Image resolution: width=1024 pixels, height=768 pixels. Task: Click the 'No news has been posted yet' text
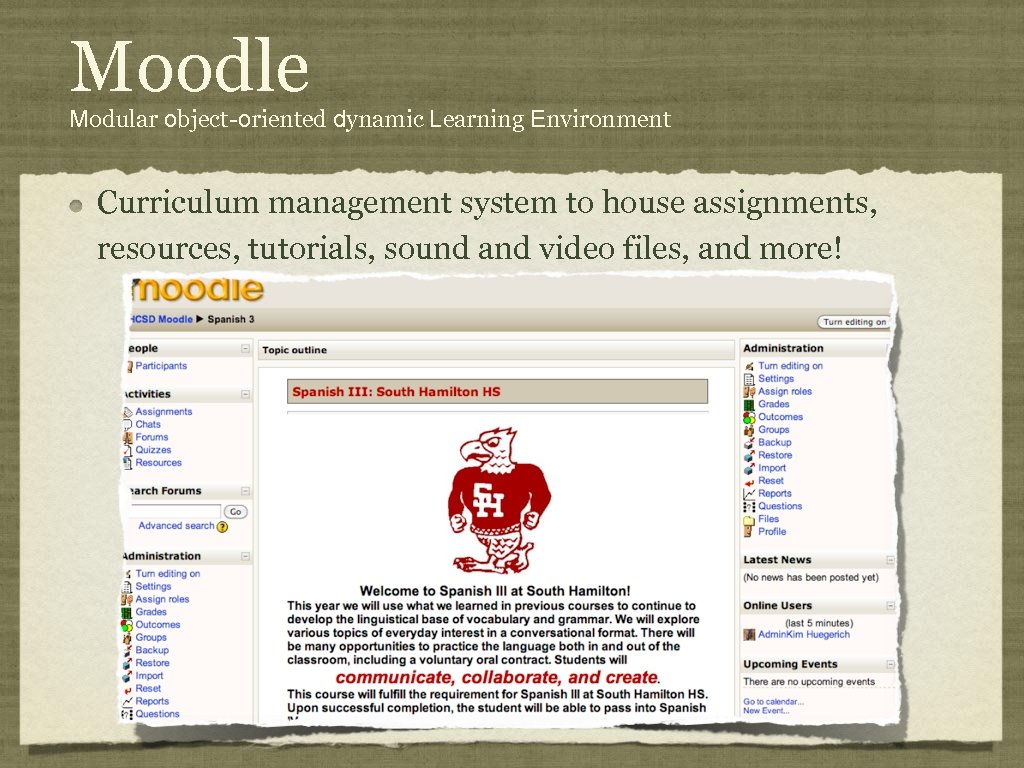click(811, 578)
